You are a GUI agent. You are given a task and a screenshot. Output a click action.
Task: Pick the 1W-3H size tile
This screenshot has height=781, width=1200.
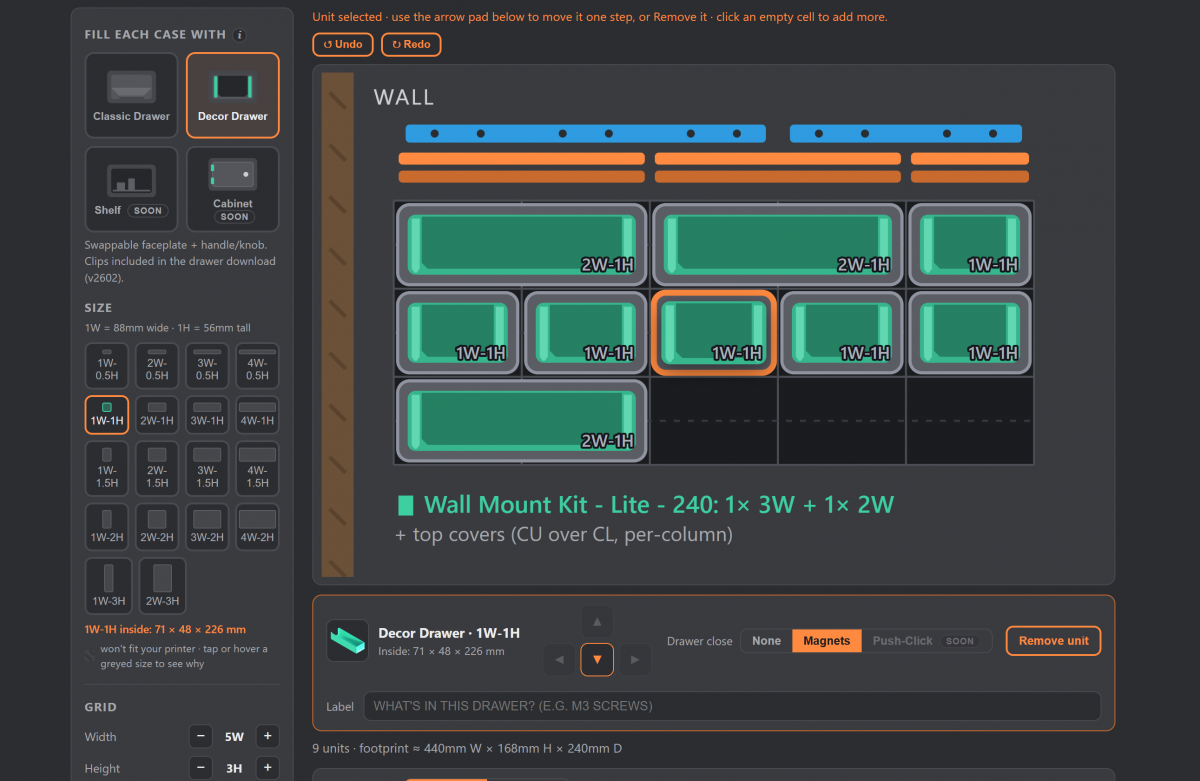pyautogui.click(x=107, y=586)
